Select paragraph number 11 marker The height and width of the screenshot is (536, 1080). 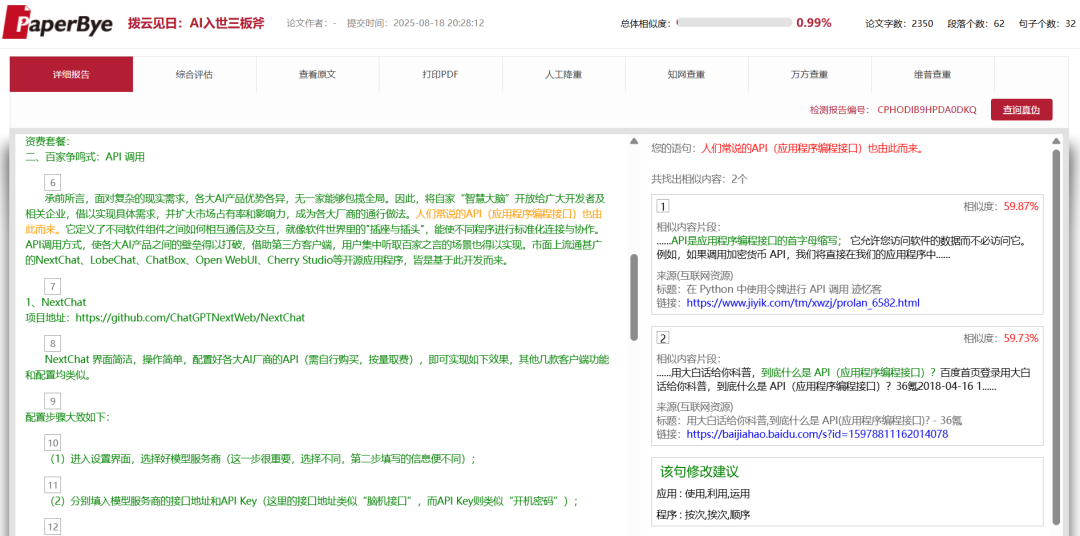click(x=53, y=485)
